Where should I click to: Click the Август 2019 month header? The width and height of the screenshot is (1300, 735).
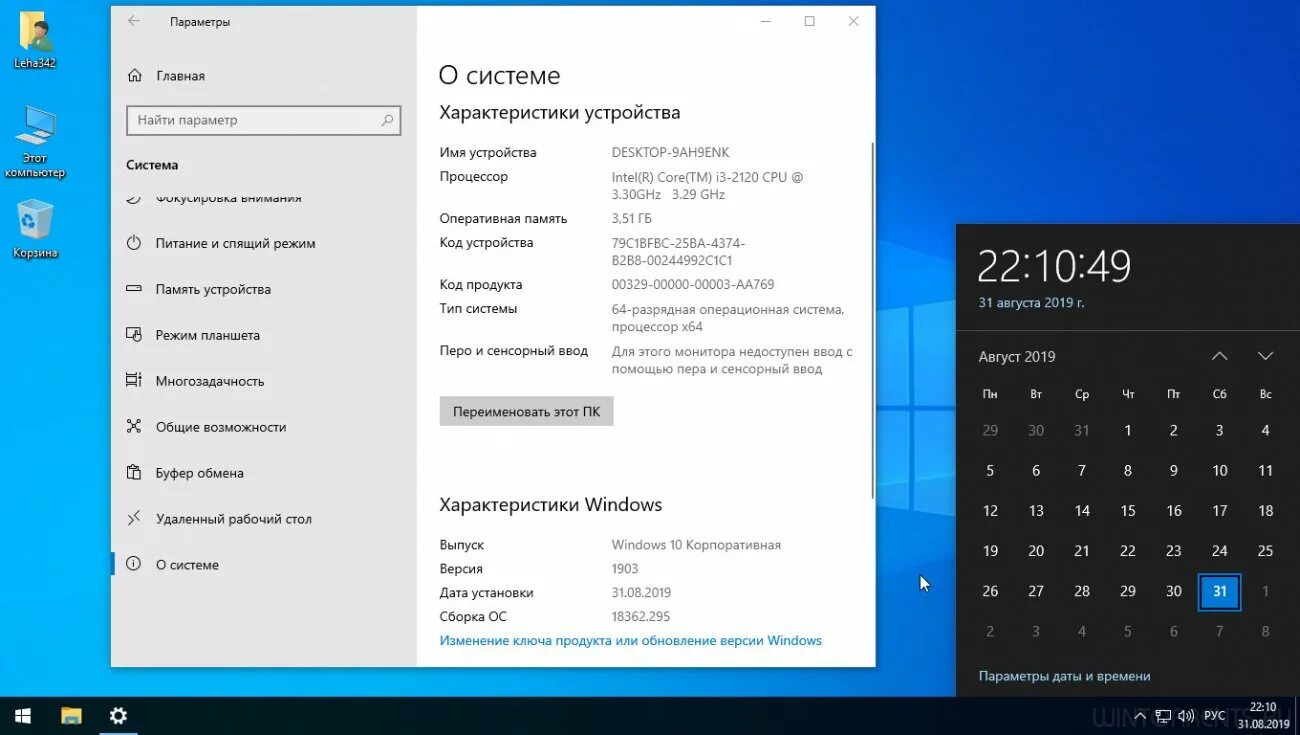1017,357
